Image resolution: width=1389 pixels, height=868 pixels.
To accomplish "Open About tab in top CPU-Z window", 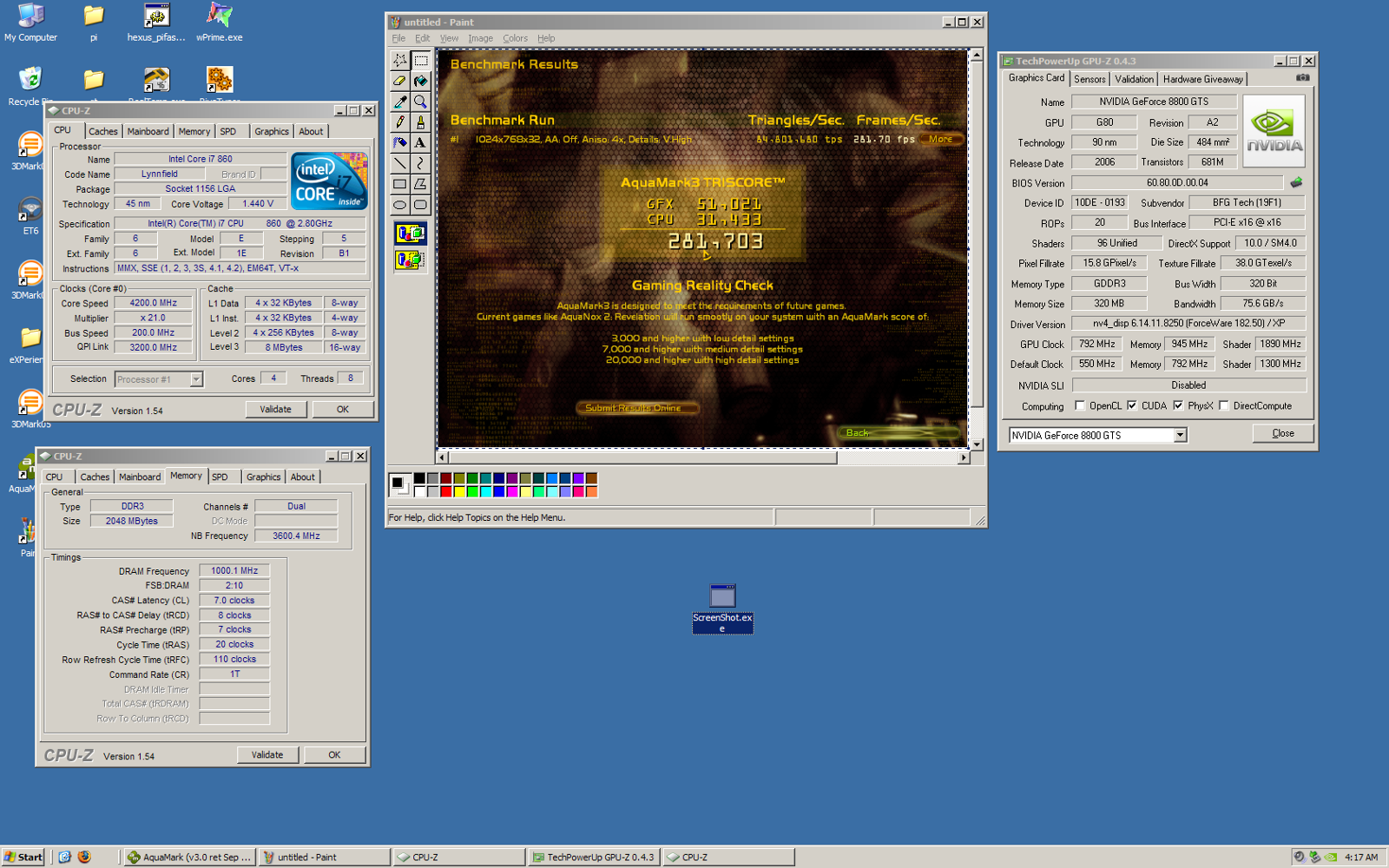I will pos(311,131).
